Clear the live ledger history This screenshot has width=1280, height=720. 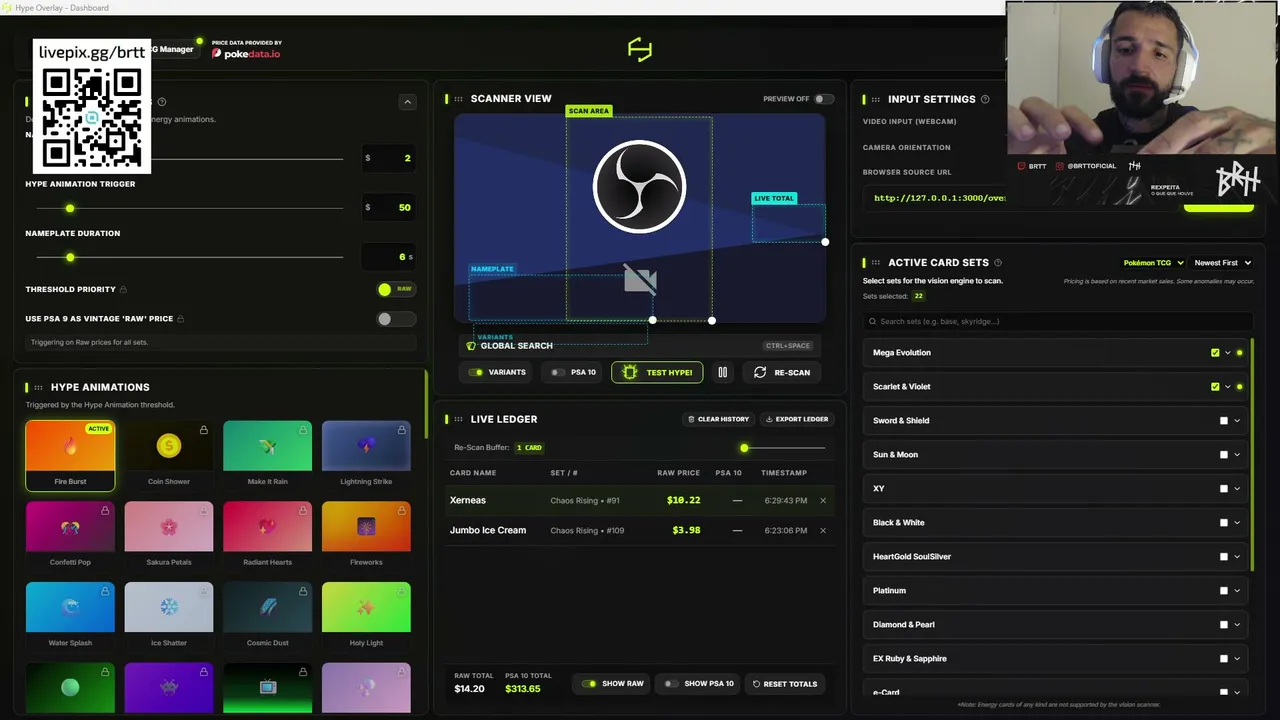click(719, 419)
